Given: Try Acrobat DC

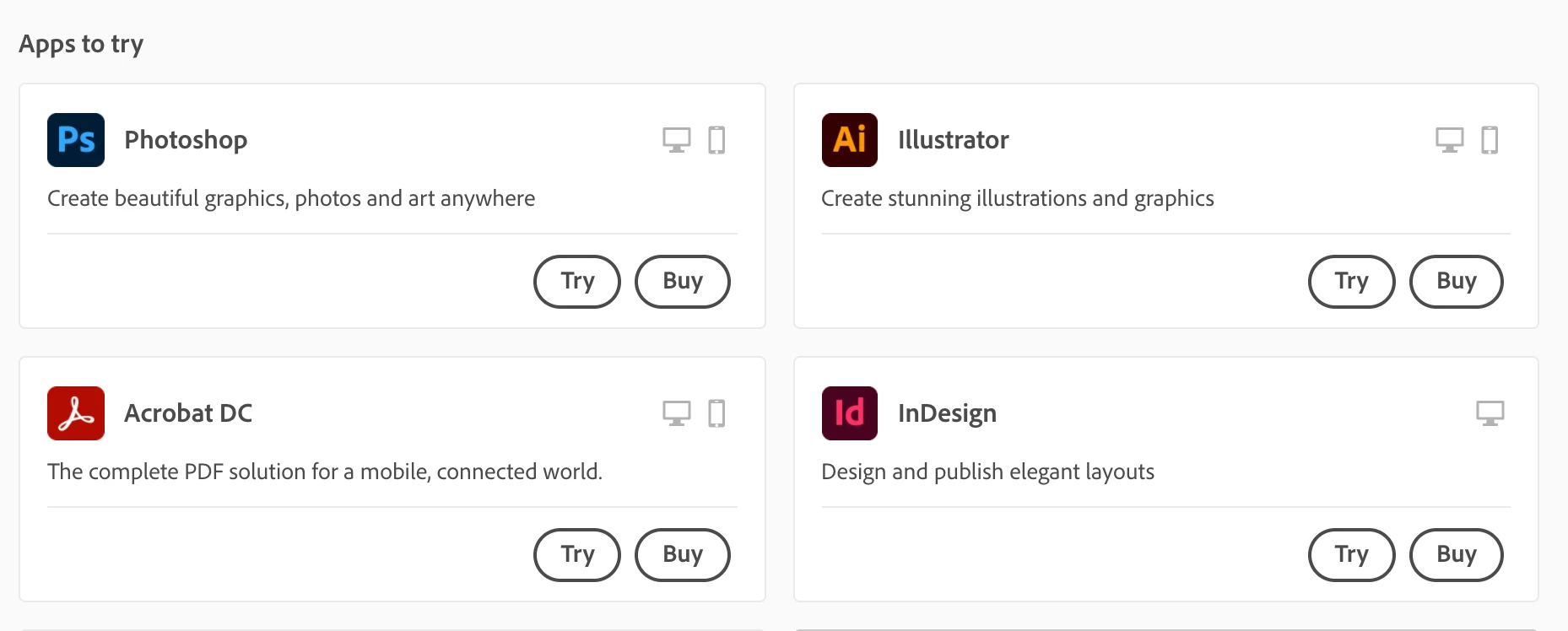Looking at the screenshot, I should tap(577, 555).
